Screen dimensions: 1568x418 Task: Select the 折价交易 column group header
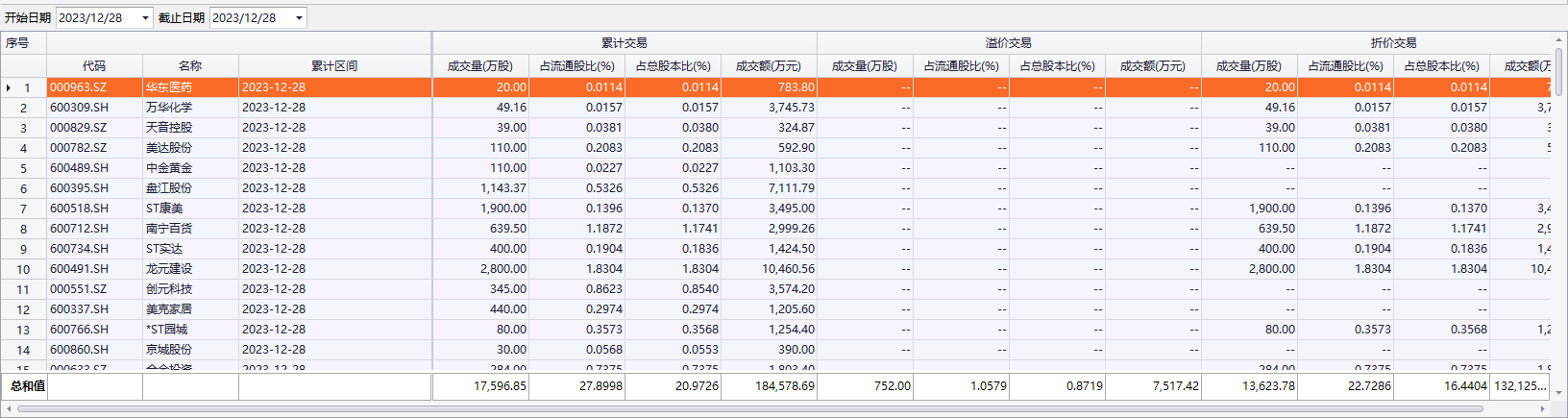tap(1393, 43)
